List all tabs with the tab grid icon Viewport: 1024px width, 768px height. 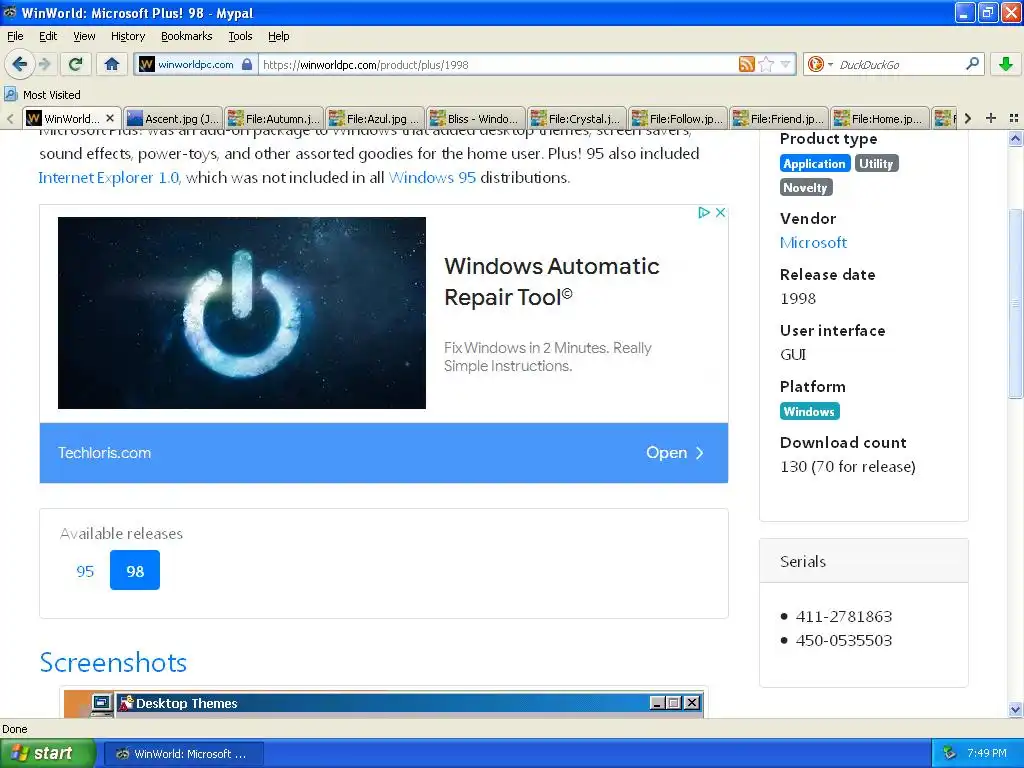(x=1014, y=118)
